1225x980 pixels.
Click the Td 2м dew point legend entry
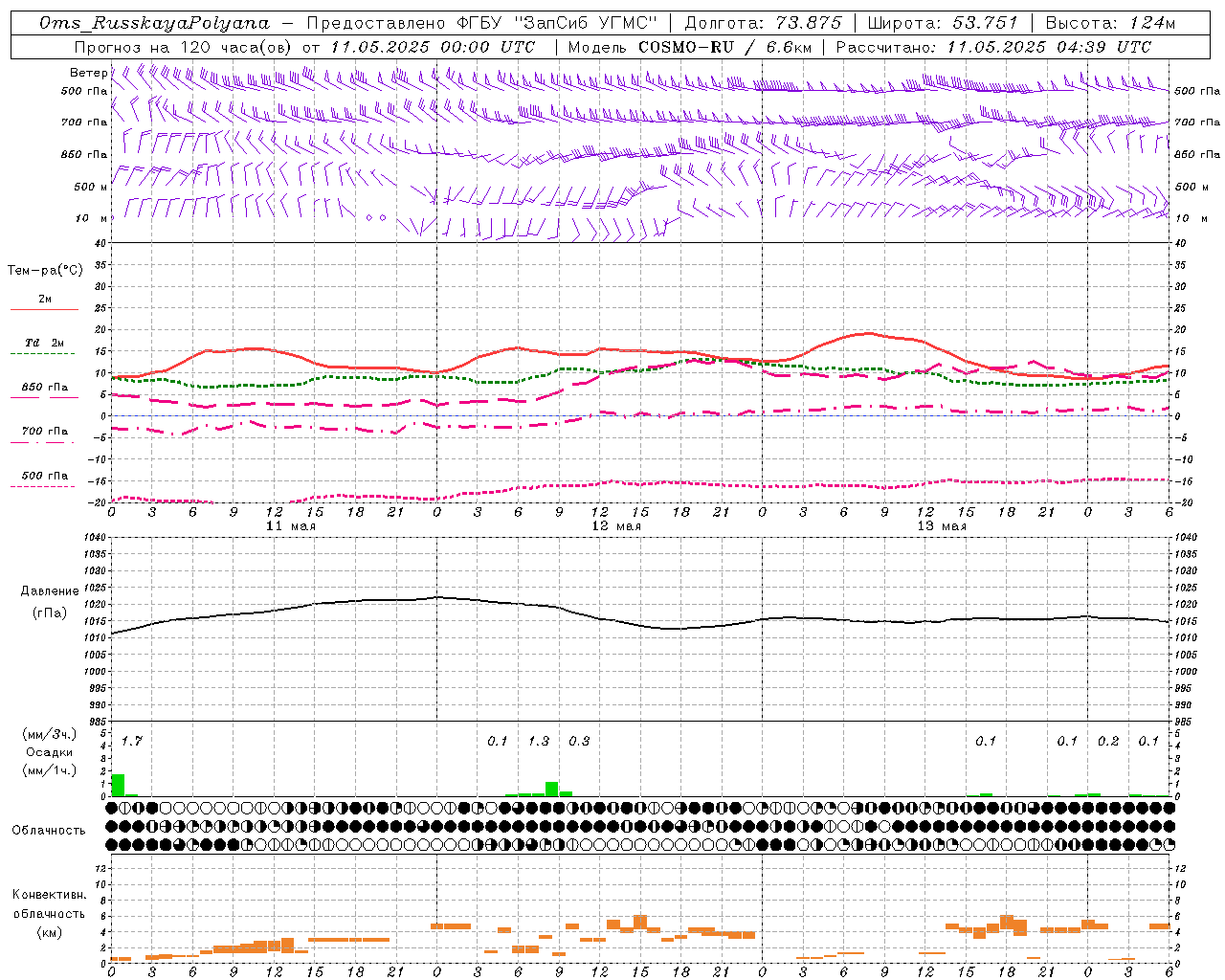44,343
